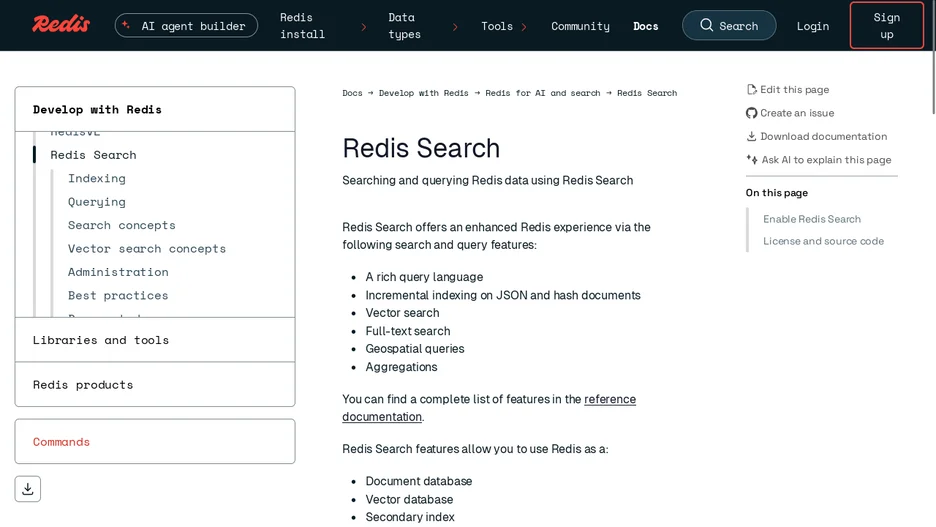Open Best practices in the sidebar
Viewport: 936px width, 527px height.
click(x=118, y=295)
